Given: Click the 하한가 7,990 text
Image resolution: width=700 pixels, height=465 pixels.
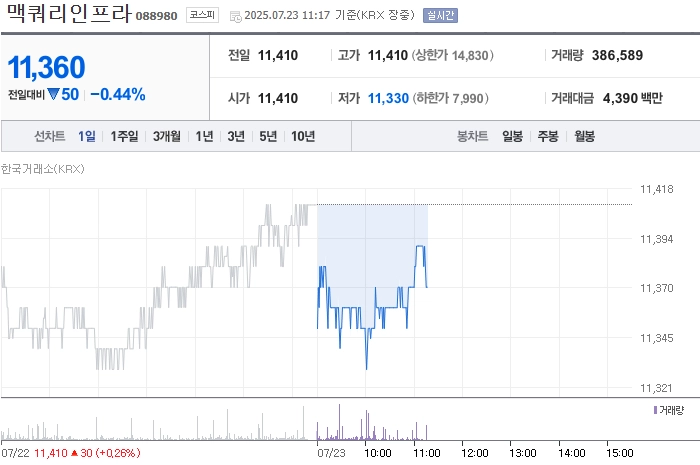Looking at the screenshot, I should click(x=450, y=98).
